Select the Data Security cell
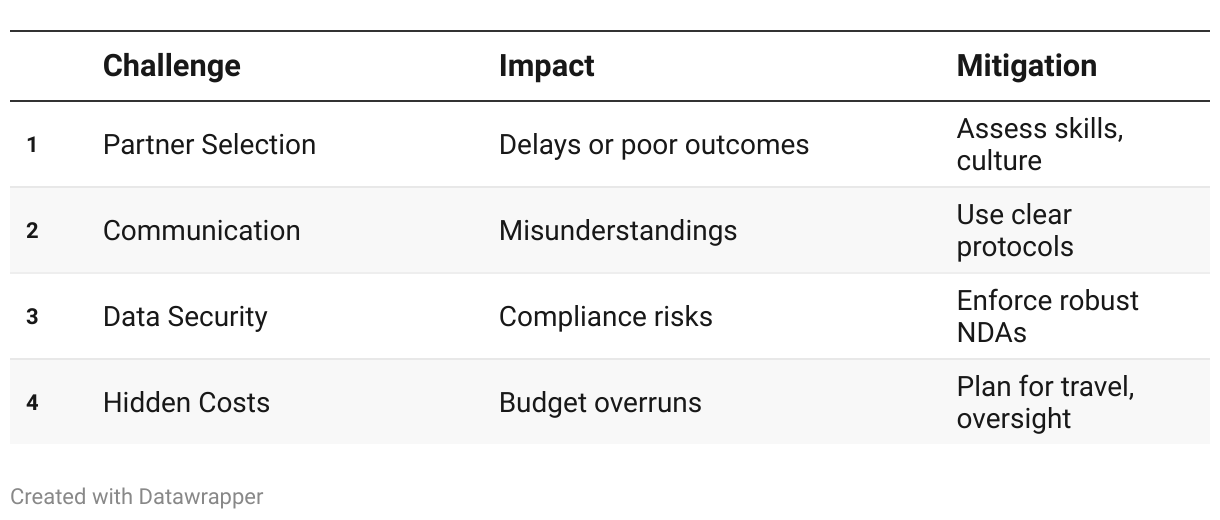Screen dimensions: 1220x520 tap(185, 316)
